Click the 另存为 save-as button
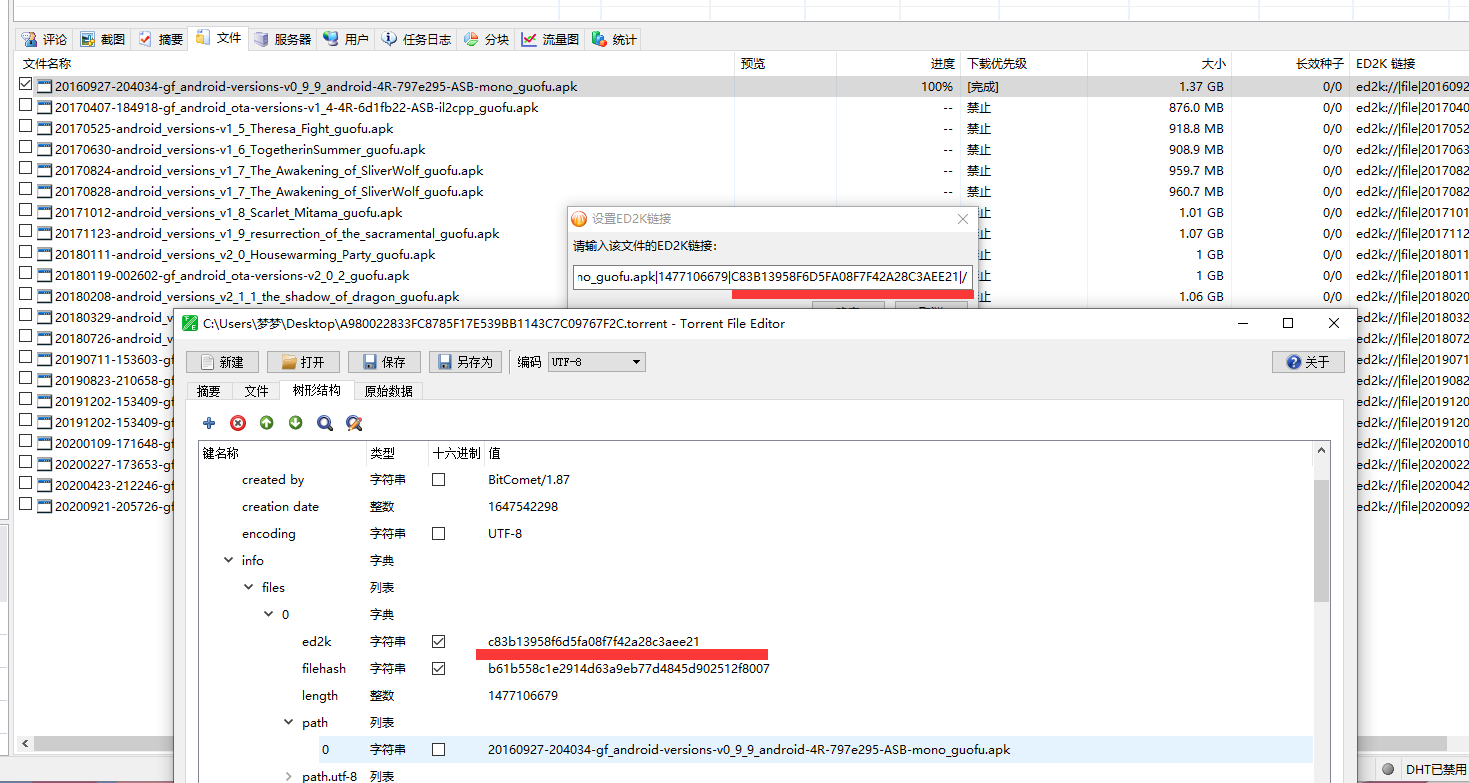 465,362
